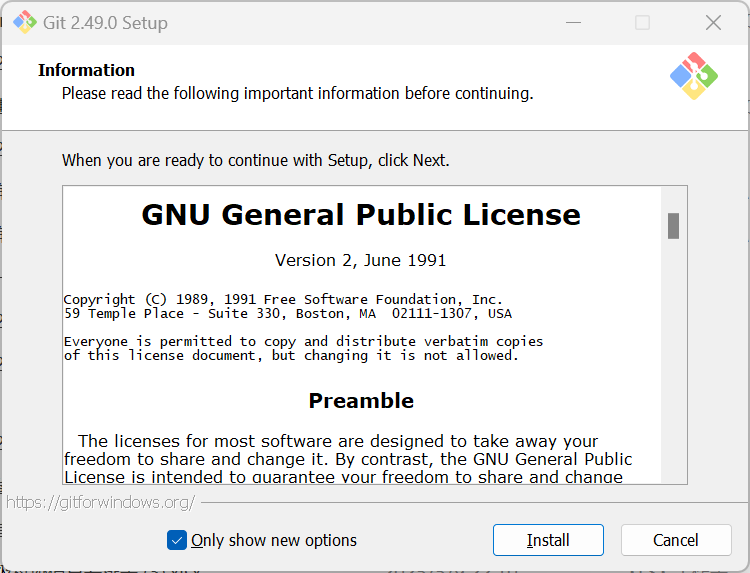Click the GNU General Public License heading
Viewport: 750px width, 573px height.
coord(361,214)
